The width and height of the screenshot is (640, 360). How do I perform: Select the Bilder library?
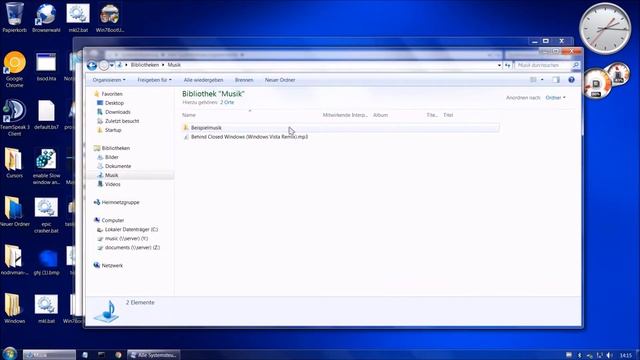111,157
